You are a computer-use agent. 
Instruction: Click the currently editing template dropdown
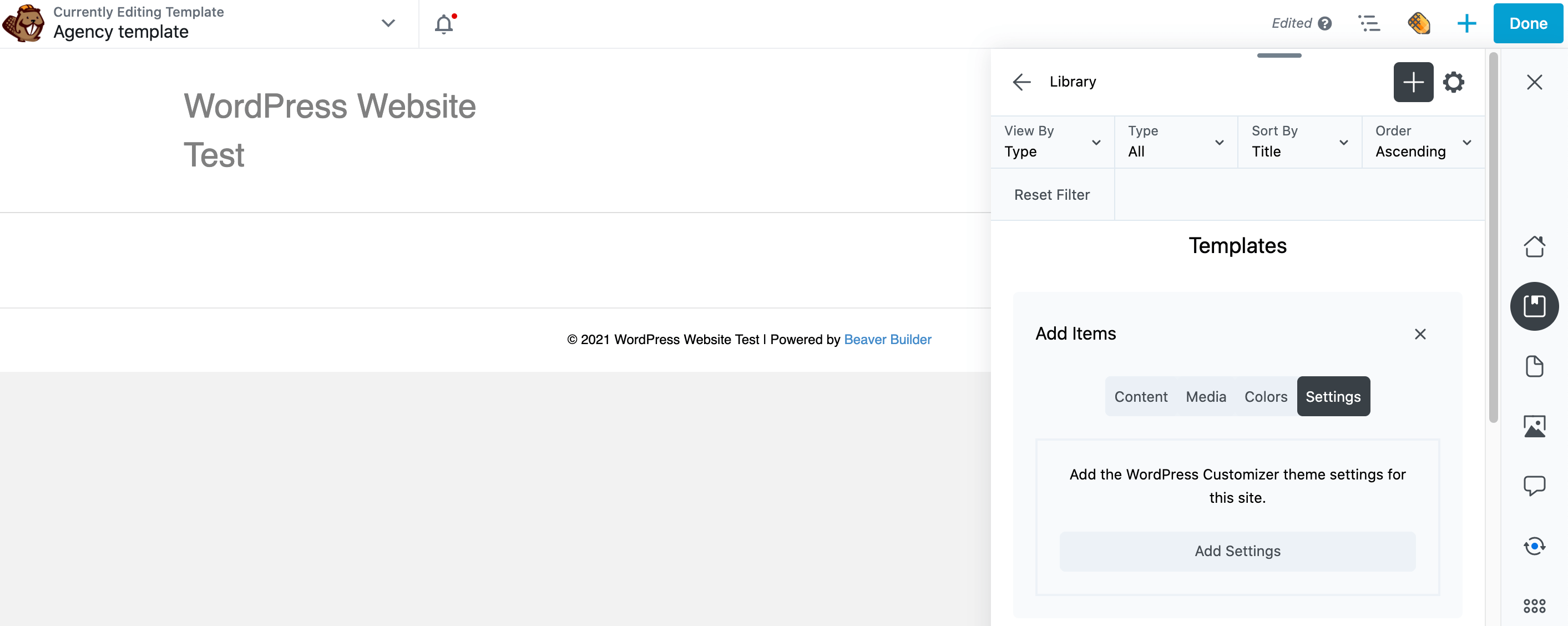(x=389, y=23)
